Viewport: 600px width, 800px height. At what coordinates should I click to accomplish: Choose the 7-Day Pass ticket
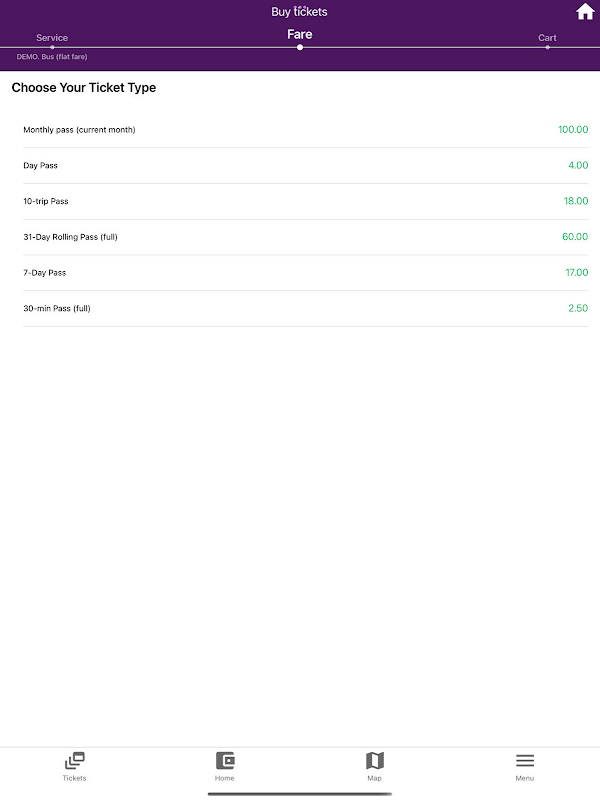click(306, 272)
